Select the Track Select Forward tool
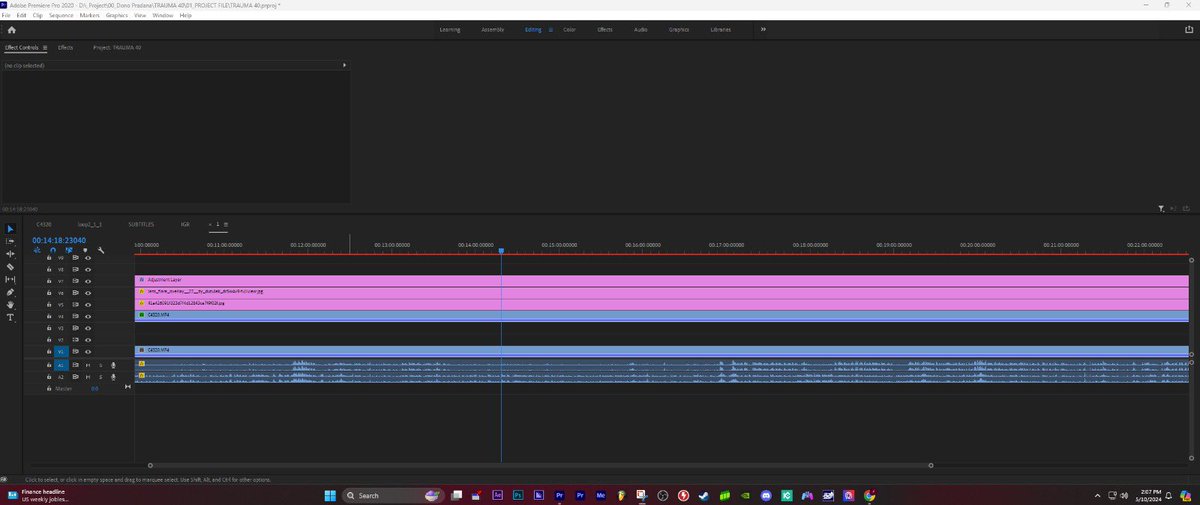The image size is (1200, 505). [10, 241]
